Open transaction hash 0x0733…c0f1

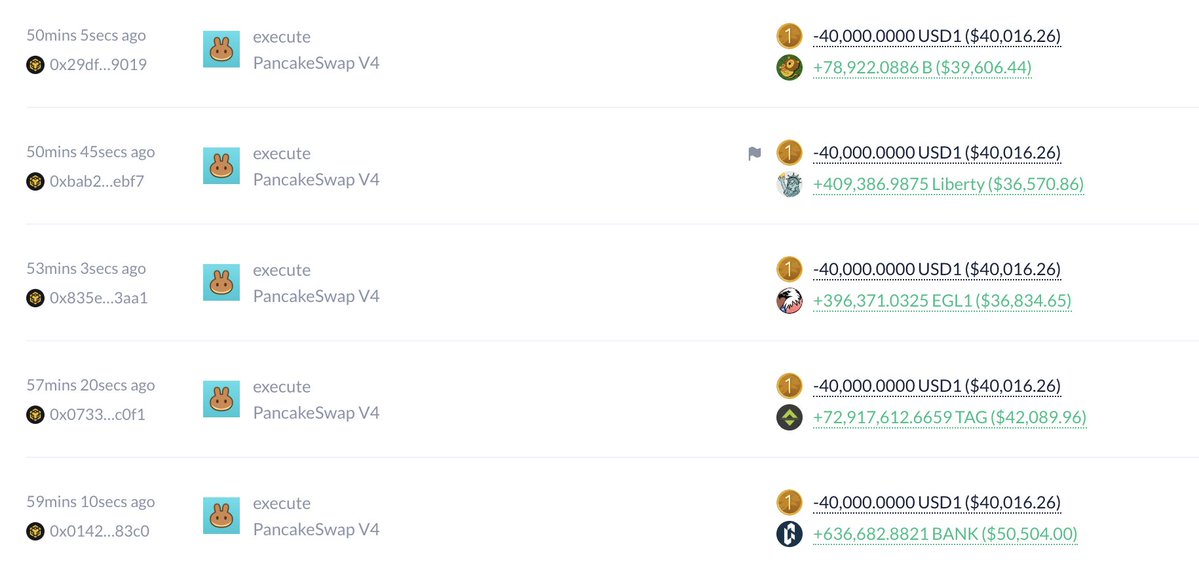click(97, 415)
